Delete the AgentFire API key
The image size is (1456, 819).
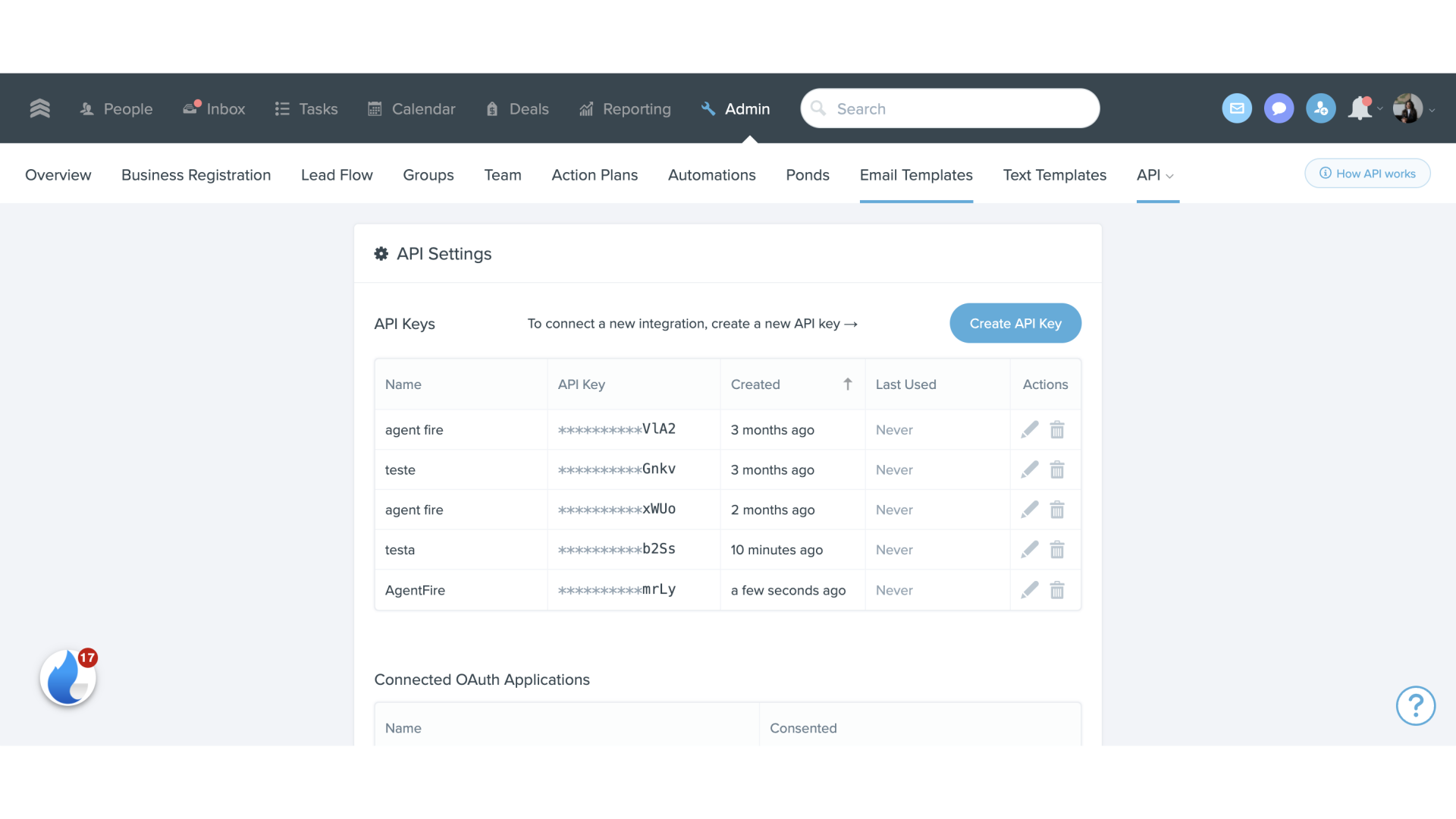(x=1057, y=590)
